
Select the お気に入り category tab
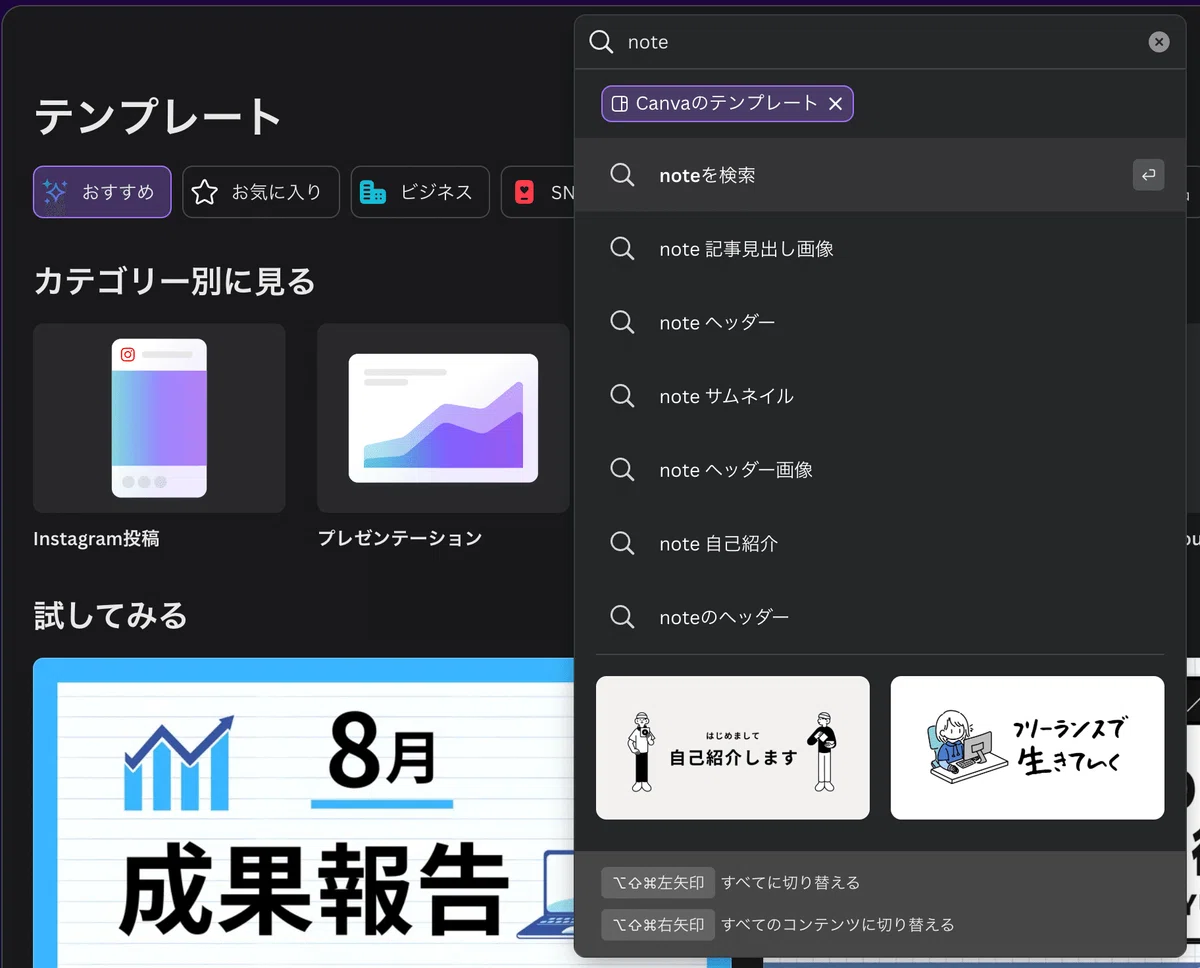(261, 192)
